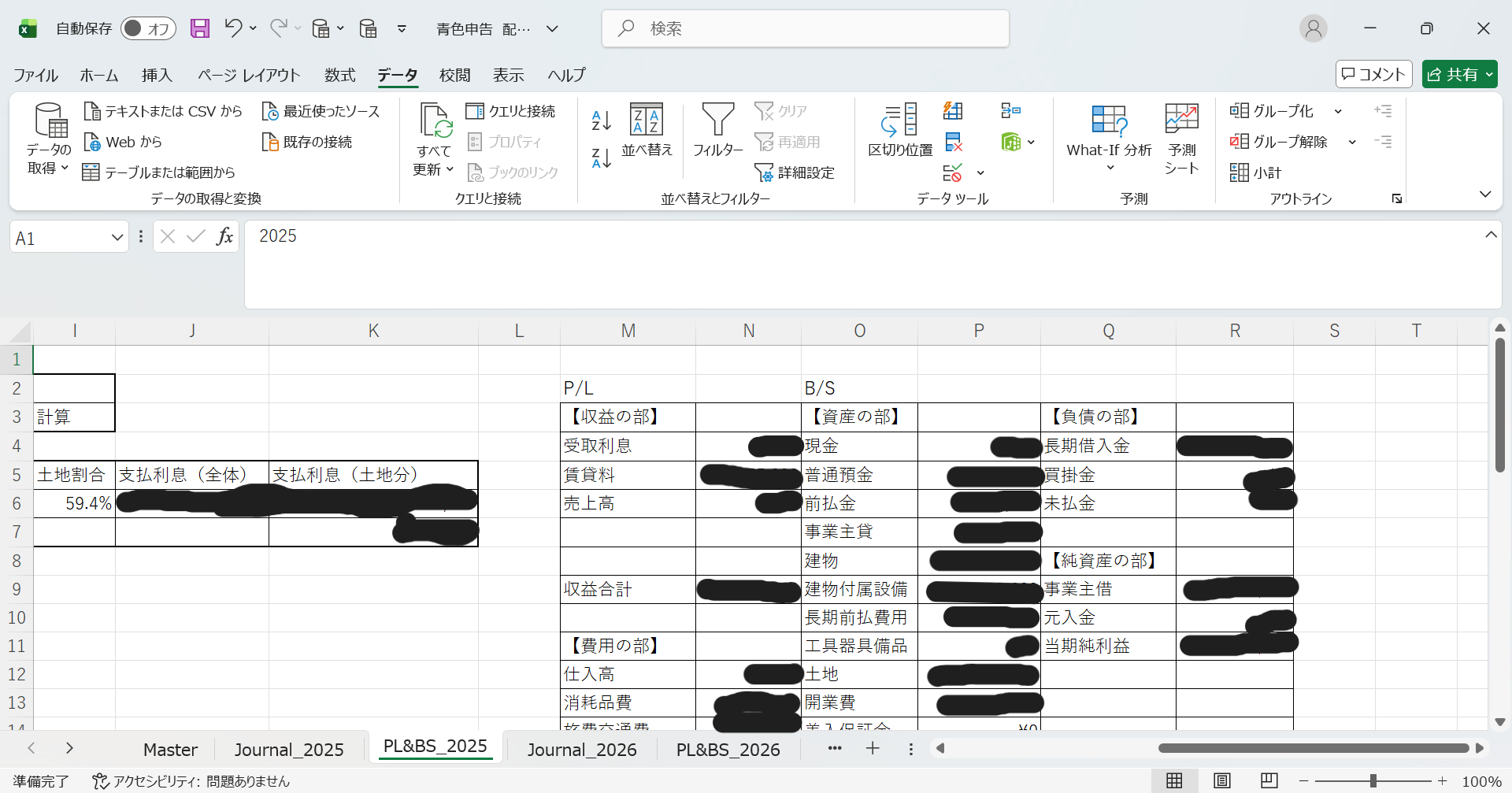
Task: Sort ascending with the A-Z icon
Action: (x=601, y=120)
